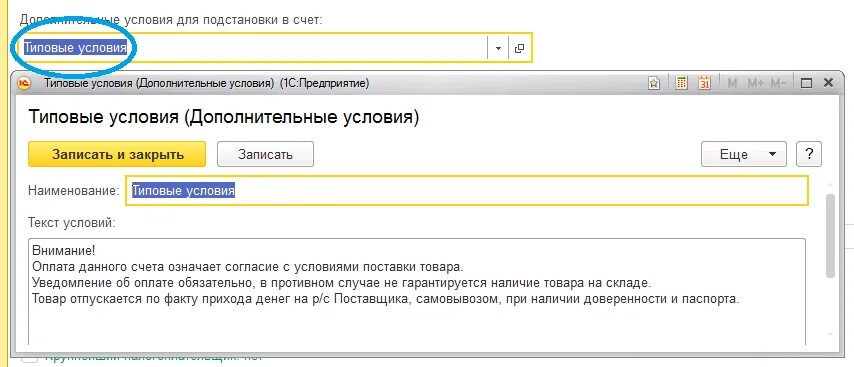The height and width of the screenshot is (367, 854).
Task: Click inside the Текст условий text area
Action: (x=416, y=292)
